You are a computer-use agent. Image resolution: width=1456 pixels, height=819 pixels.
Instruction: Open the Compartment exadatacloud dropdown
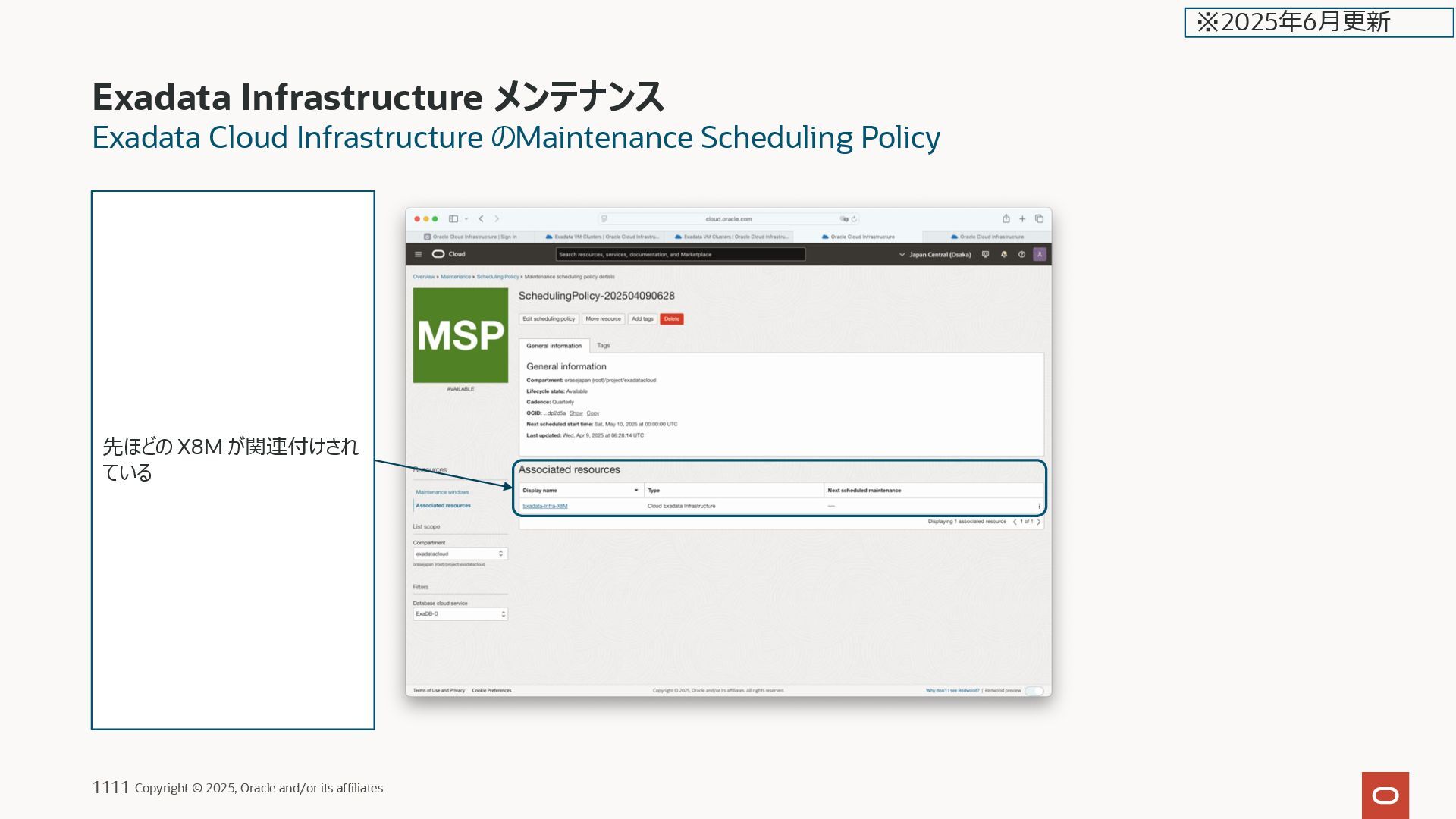pos(460,554)
